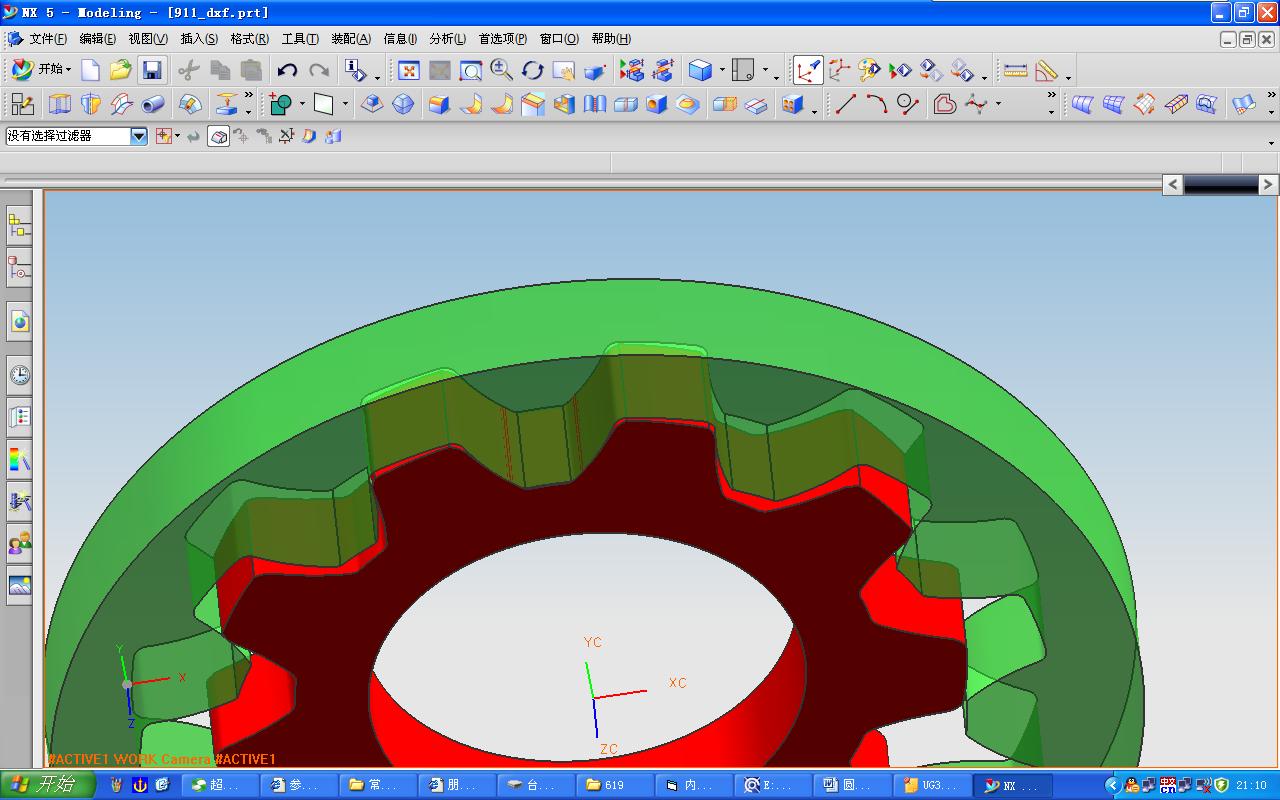This screenshot has height=800, width=1280.
Task: Open the Part Navigator sidebar tab
Action: pos(19,269)
